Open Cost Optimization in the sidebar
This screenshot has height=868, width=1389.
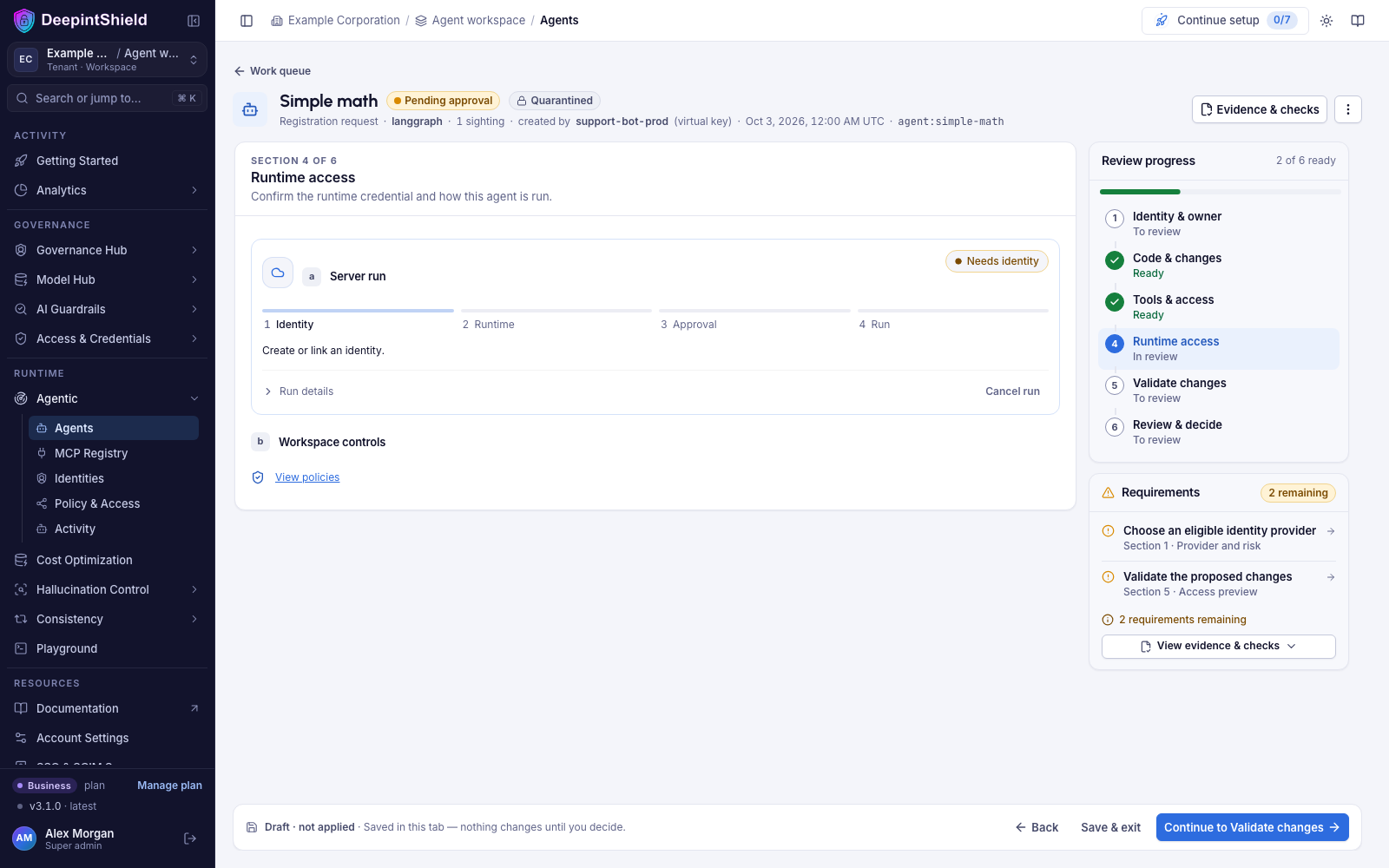tap(107, 560)
